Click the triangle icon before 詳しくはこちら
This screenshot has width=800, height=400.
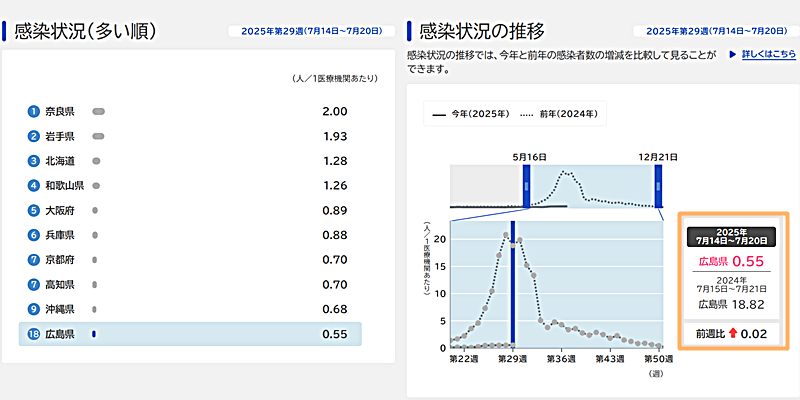point(732,54)
